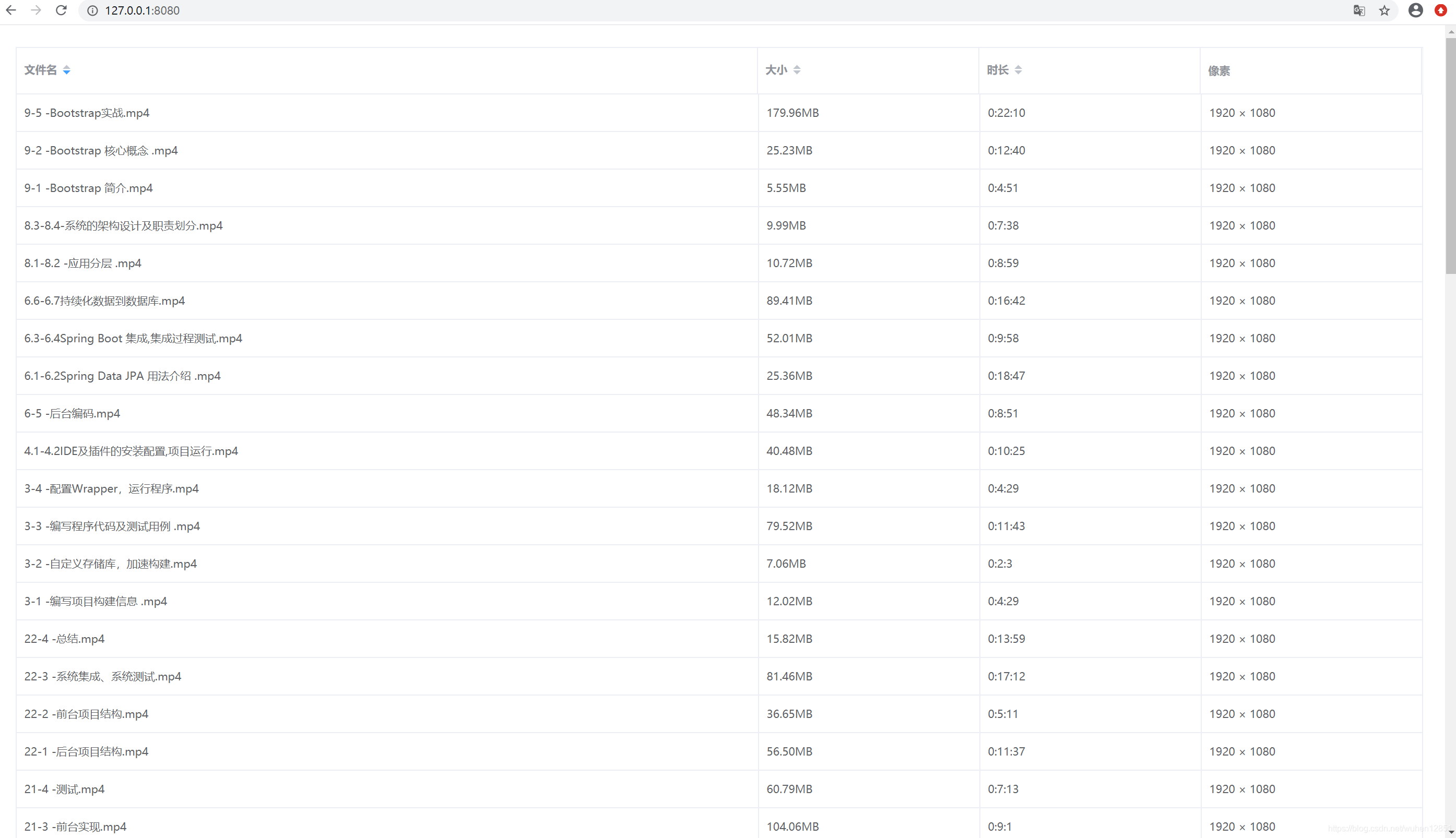
Task: Click duration value 0:16:42
Action: coord(1007,301)
